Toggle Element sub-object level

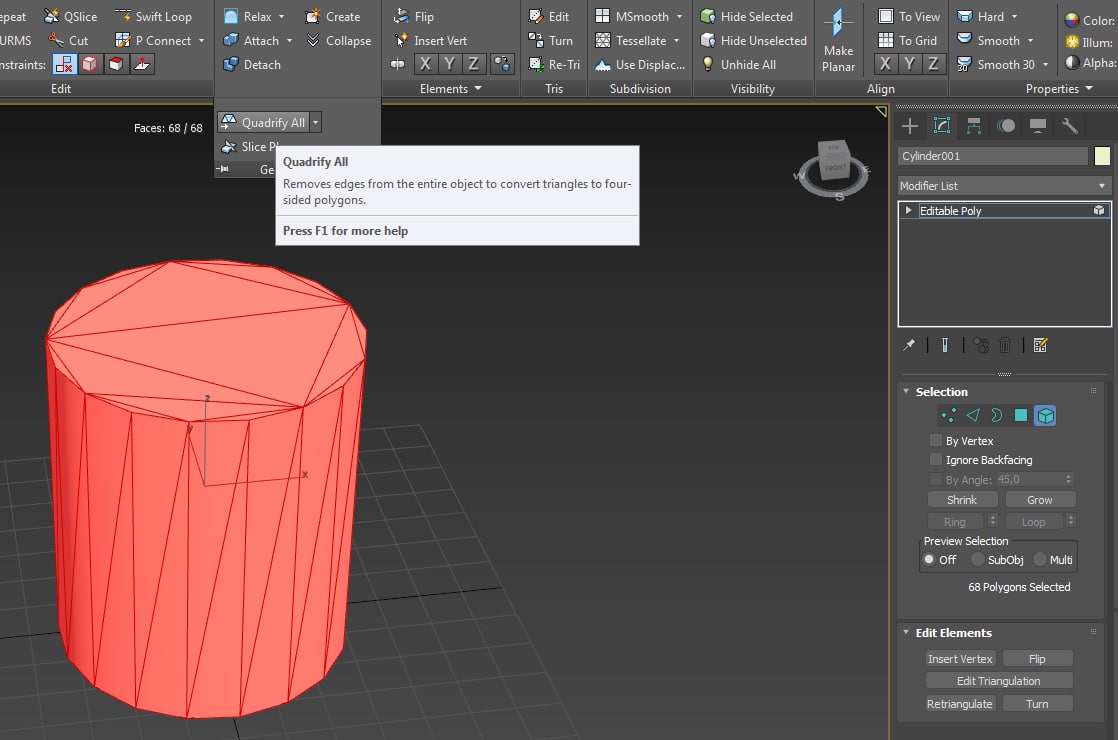(1045, 416)
